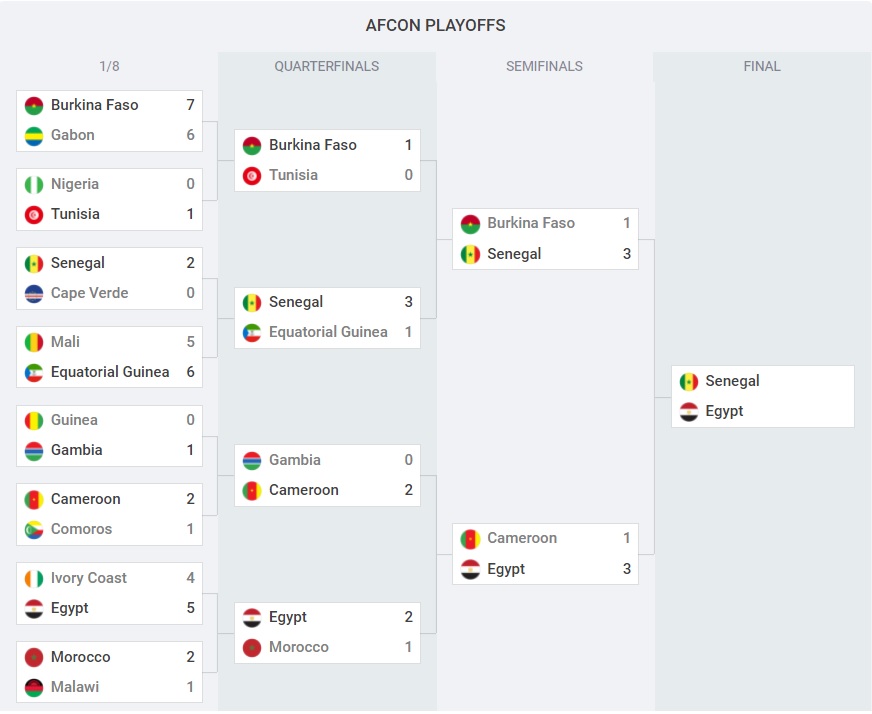Click Morocco in quarterfinals match

pos(298,647)
